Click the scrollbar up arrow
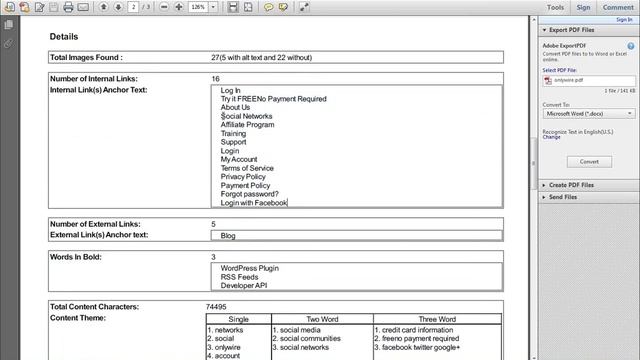Viewport: 640px width, 360px height. pyautogui.click(x=533, y=20)
